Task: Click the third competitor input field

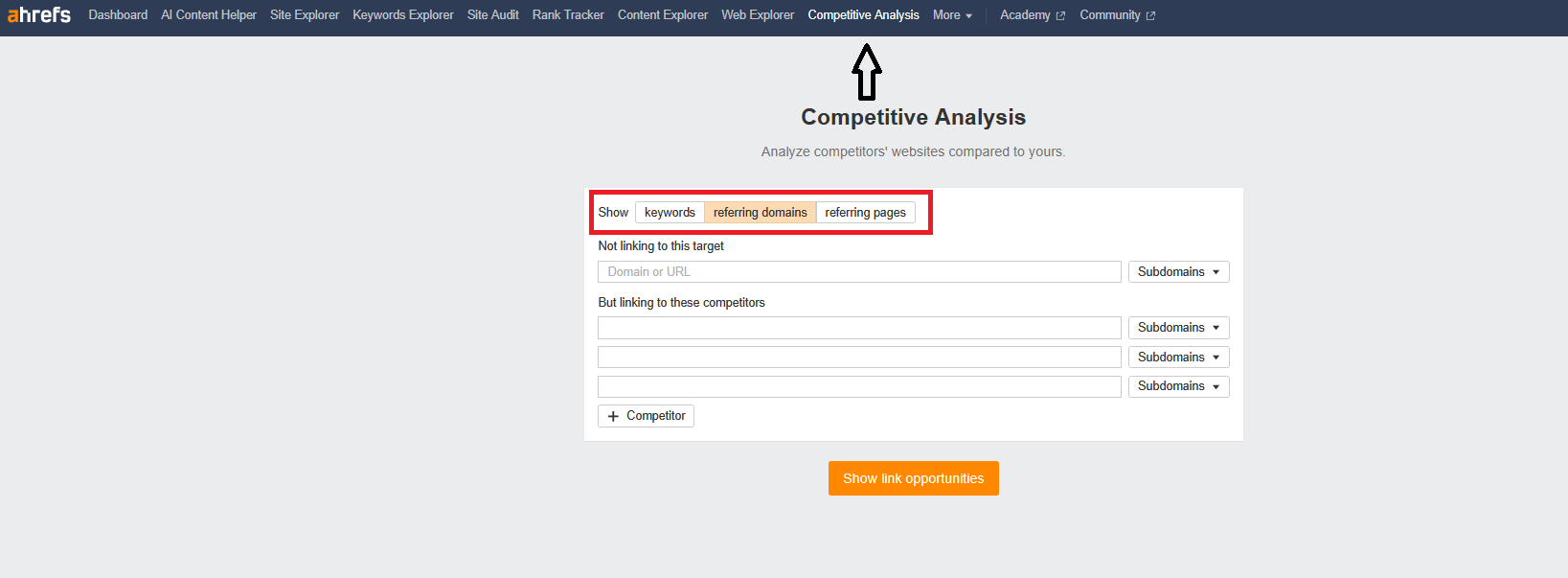Action: [x=859, y=386]
